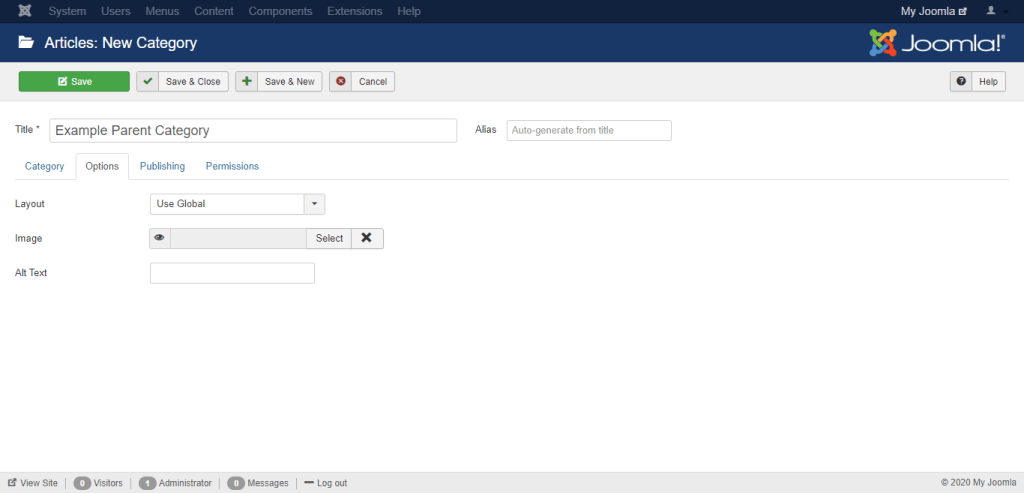Click the Alt Text field label
The image size is (1024, 493).
coord(31,273)
